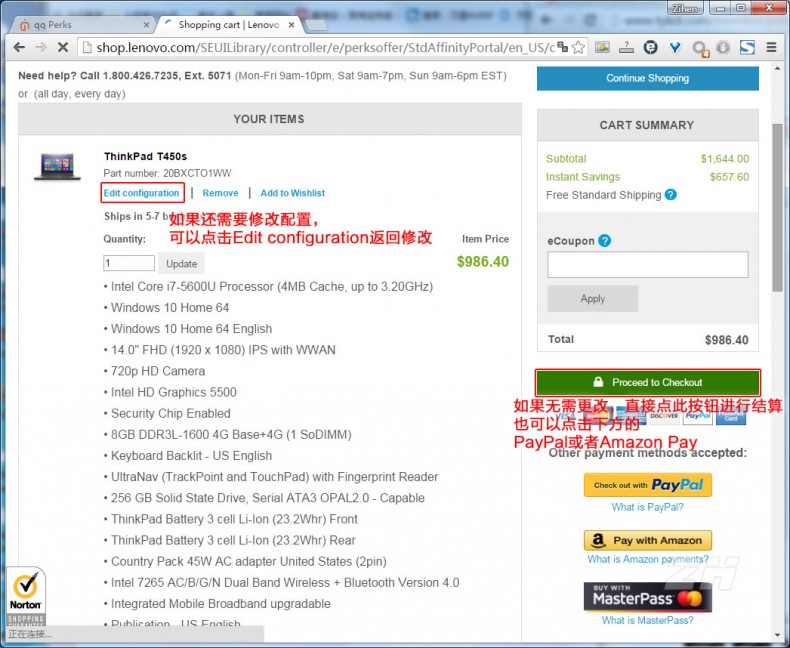Click inside the eCoupon code field

click(x=647, y=264)
